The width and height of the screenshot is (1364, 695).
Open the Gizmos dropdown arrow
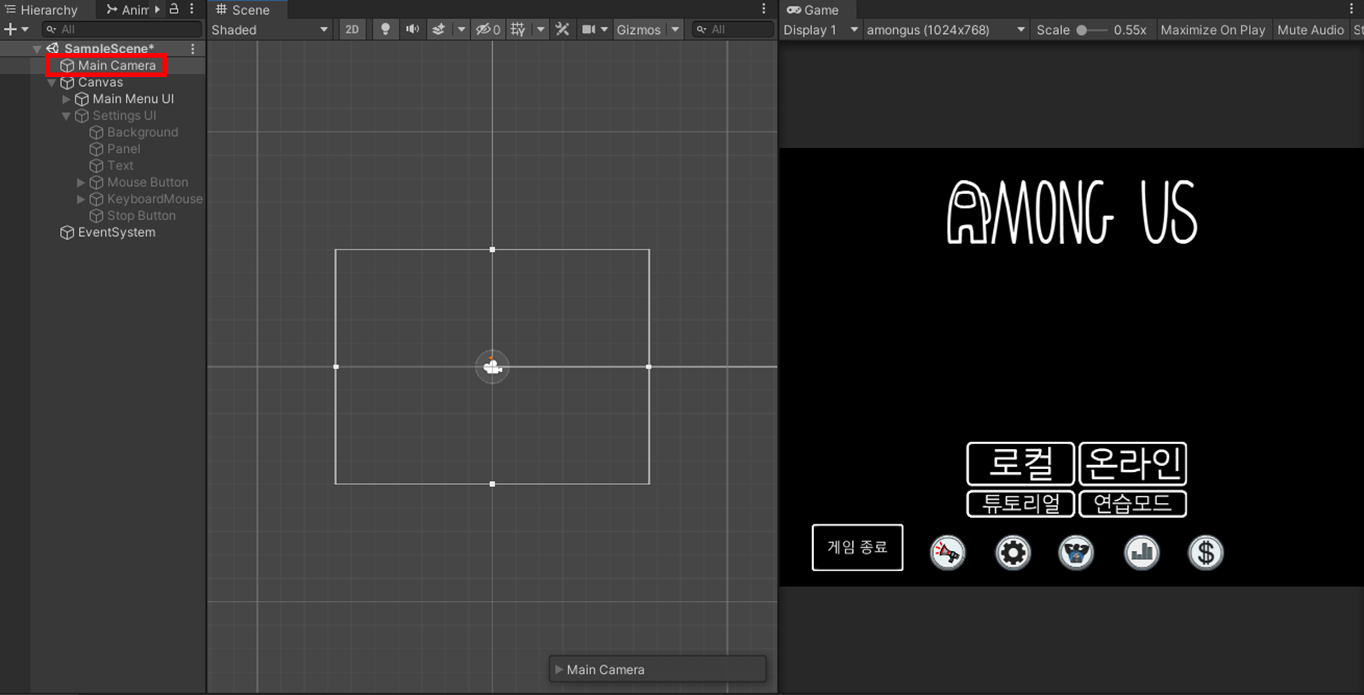pyautogui.click(x=675, y=30)
